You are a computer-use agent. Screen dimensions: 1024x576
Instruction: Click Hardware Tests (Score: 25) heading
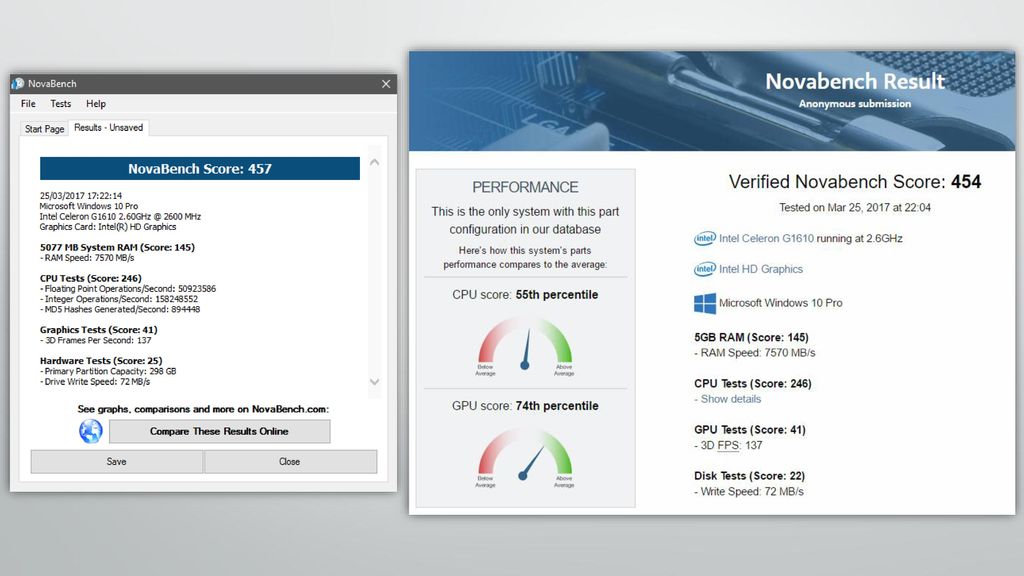pos(101,360)
